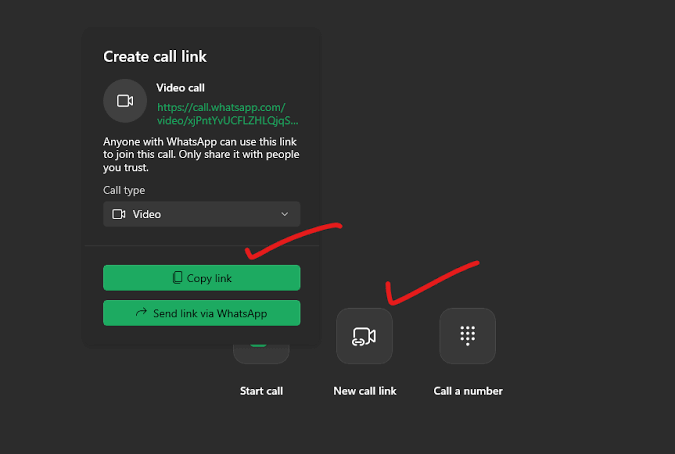This screenshot has height=454, width=675.
Task: Click the New call link icon
Action: click(364, 336)
